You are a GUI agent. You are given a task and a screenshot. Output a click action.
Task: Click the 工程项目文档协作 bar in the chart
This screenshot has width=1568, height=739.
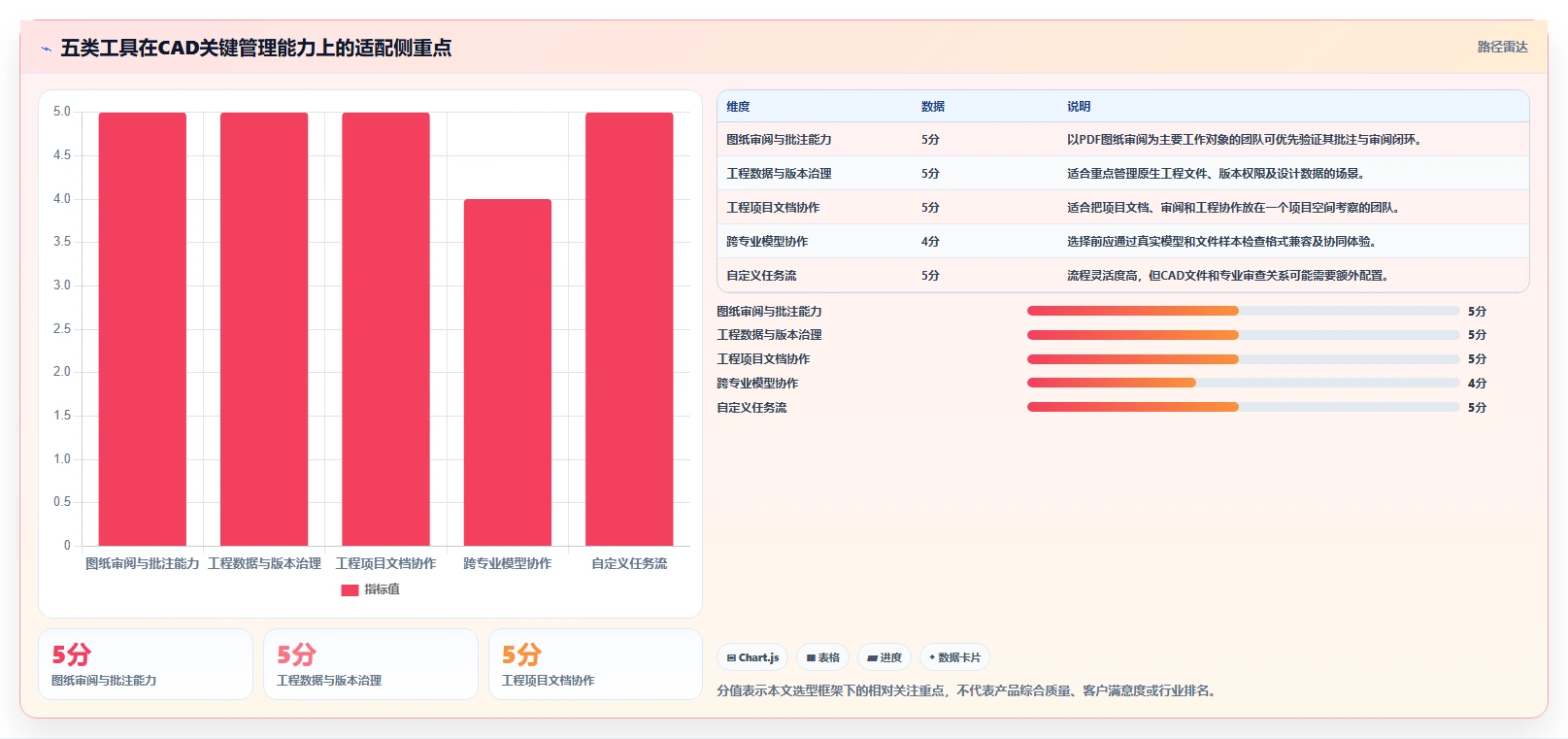coord(385,329)
